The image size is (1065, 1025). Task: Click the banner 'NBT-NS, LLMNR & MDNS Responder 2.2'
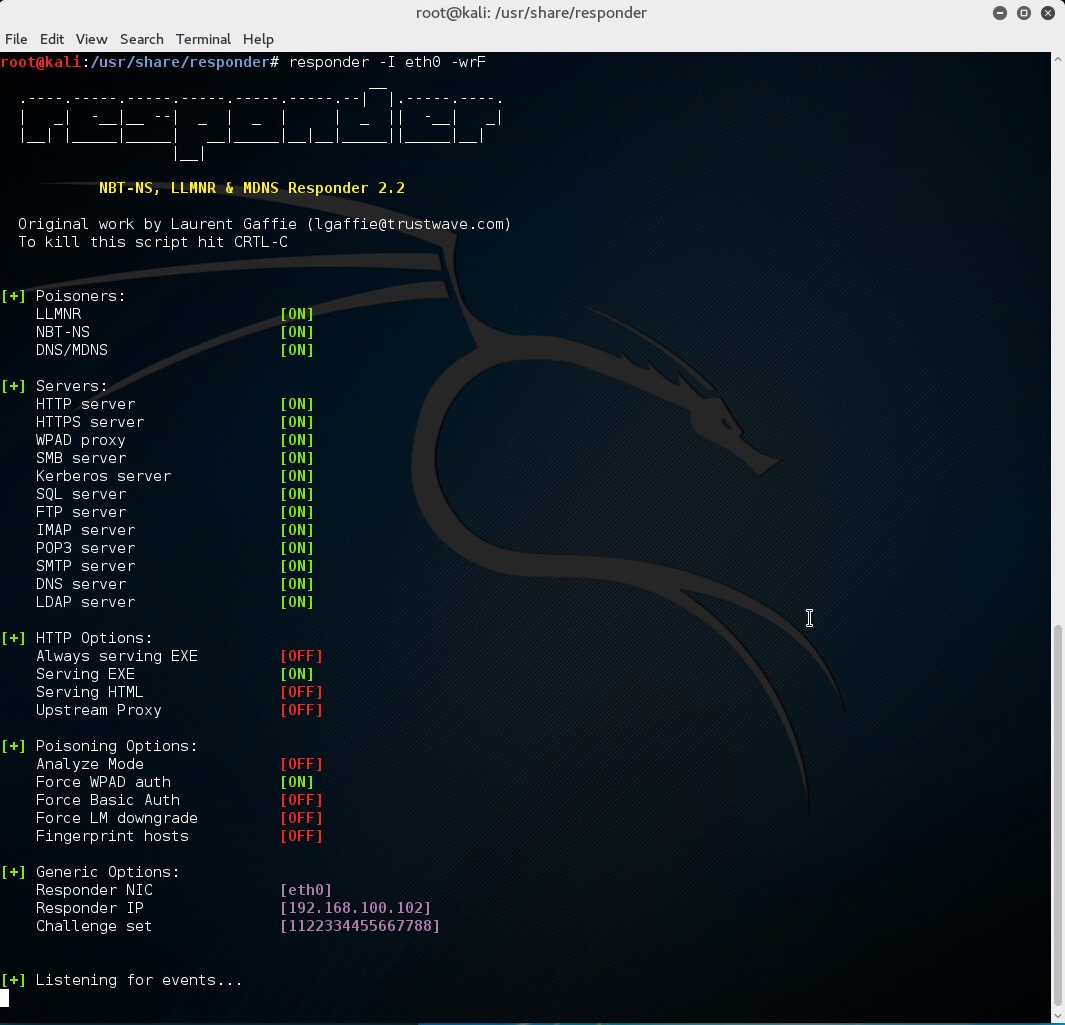click(x=252, y=188)
